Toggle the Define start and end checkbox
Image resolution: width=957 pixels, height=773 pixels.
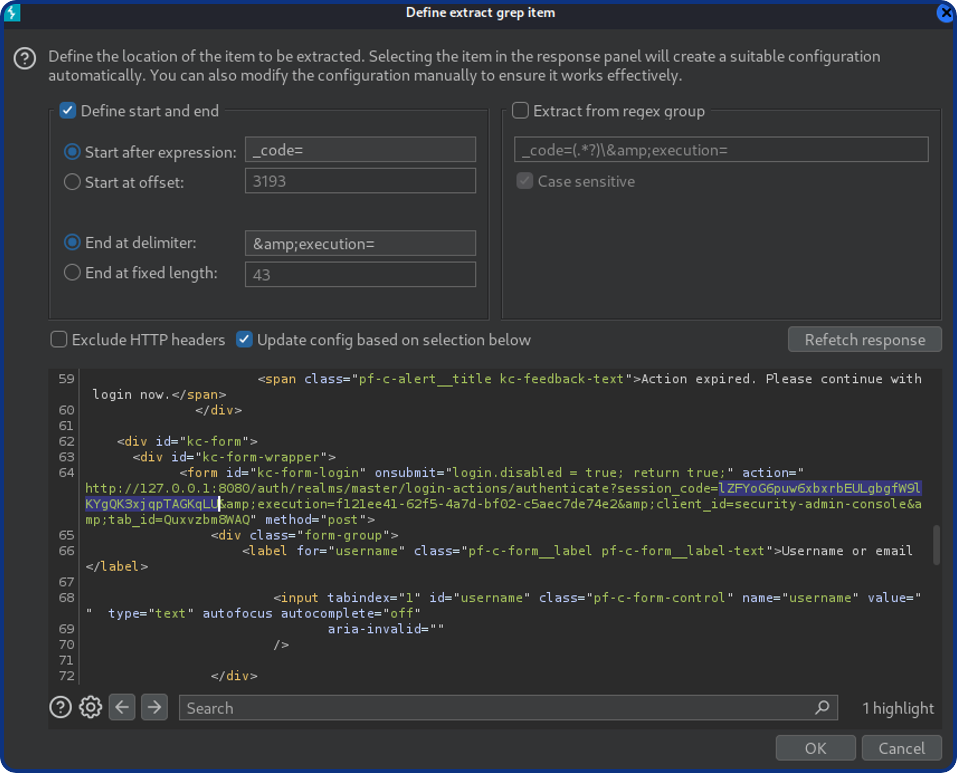[68, 111]
